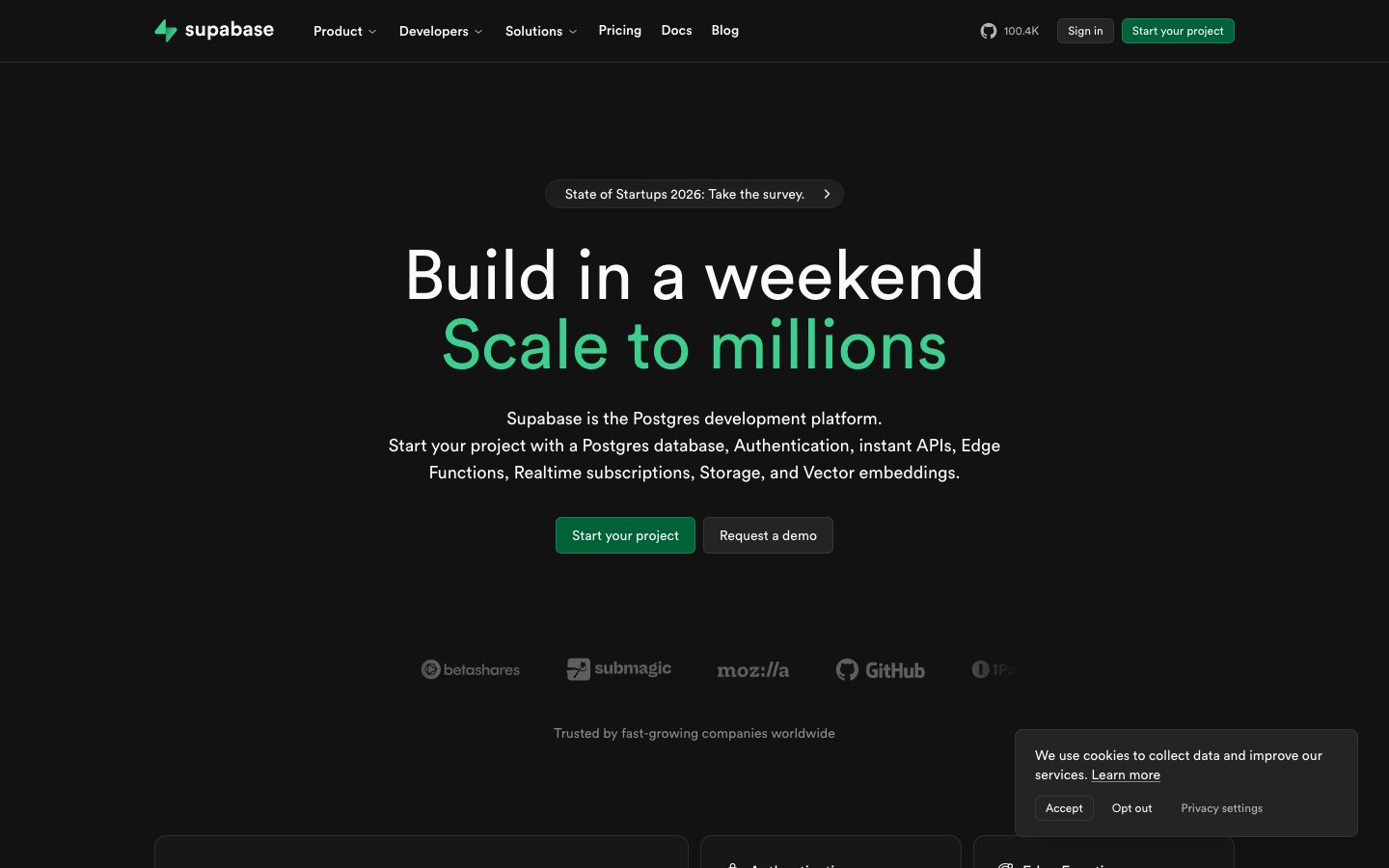Image resolution: width=1389 pixels, height=868 pixels.
Task: Expand the Solutions menu chevron
Action: (x=574, y=31)
